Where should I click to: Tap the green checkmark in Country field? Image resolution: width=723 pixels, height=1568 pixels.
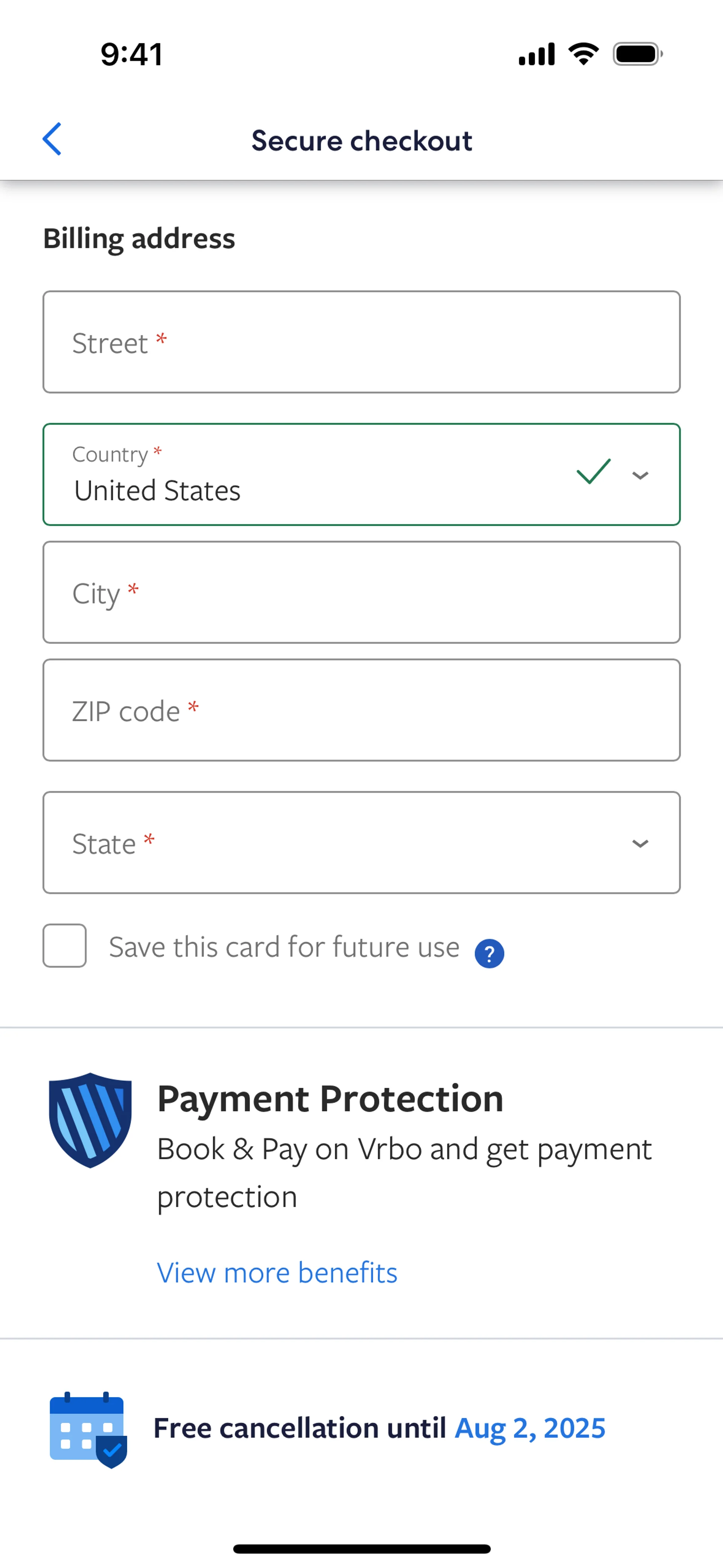tap(593, 472)
